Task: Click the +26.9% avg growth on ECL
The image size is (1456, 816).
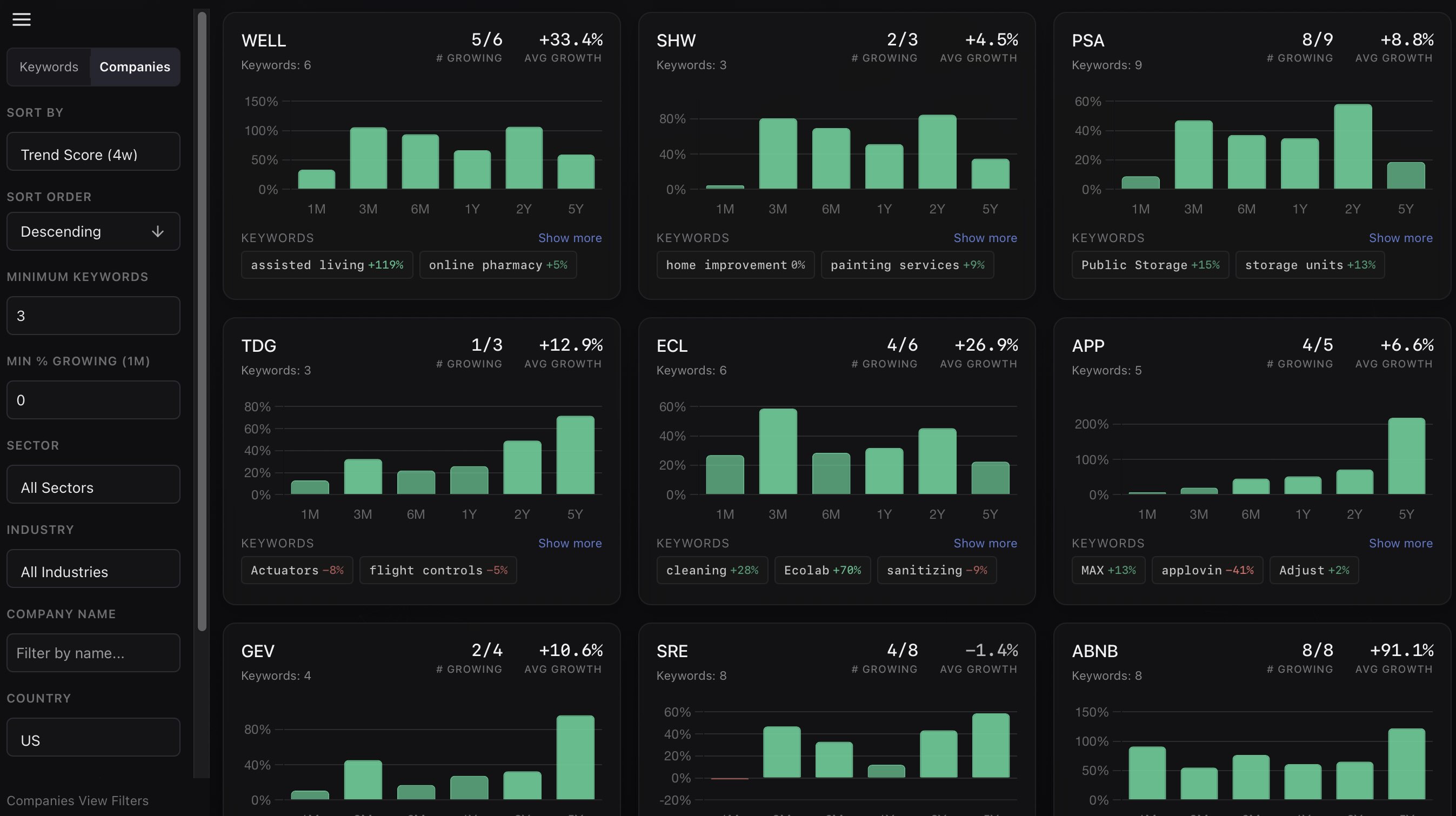Action: point(986,345)
